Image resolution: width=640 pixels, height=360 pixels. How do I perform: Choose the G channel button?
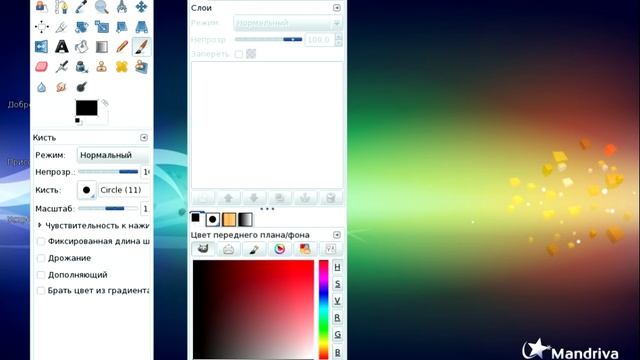click(338, 335)
